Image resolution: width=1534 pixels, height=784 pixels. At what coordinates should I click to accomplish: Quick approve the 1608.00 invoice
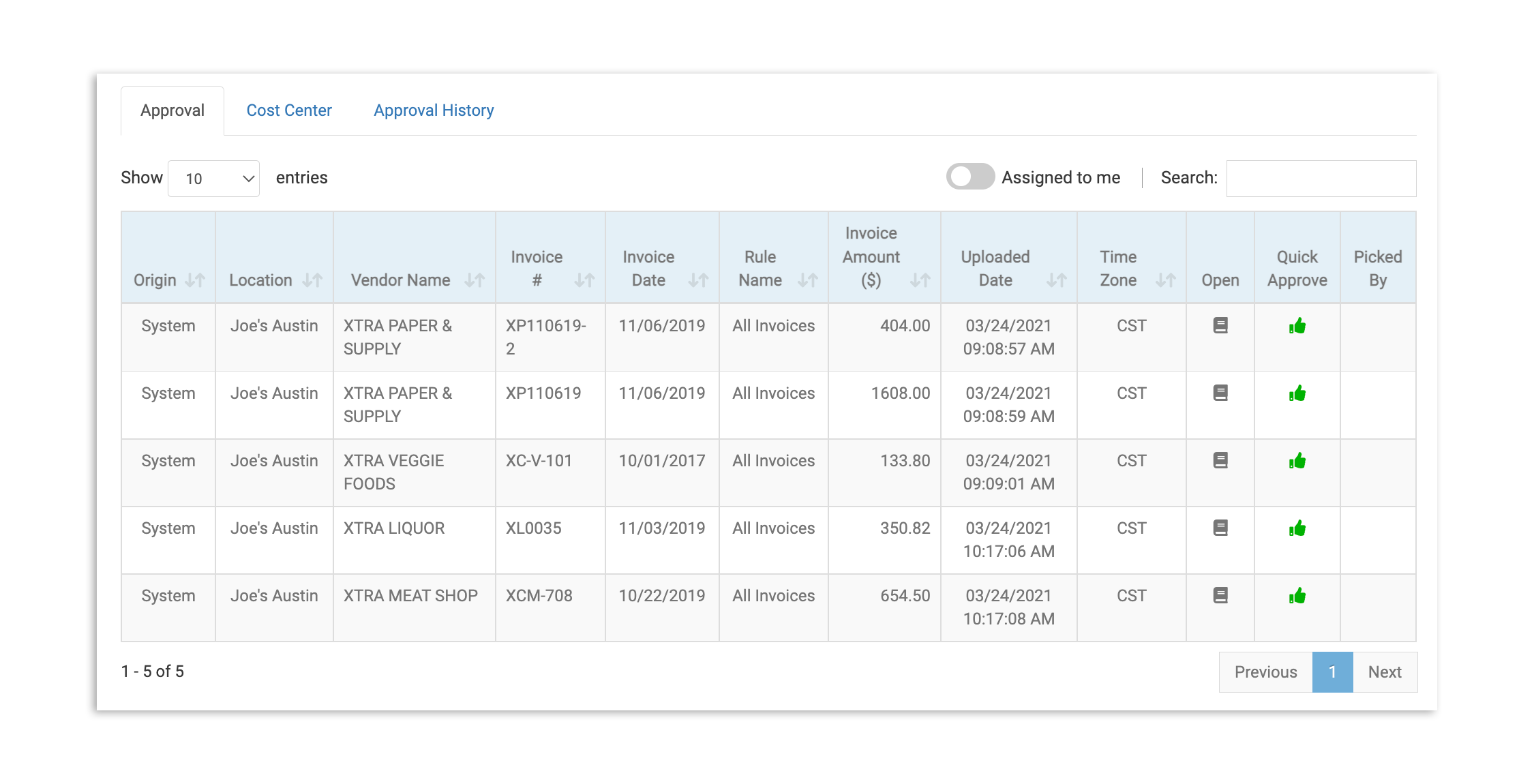(1297, 393)
